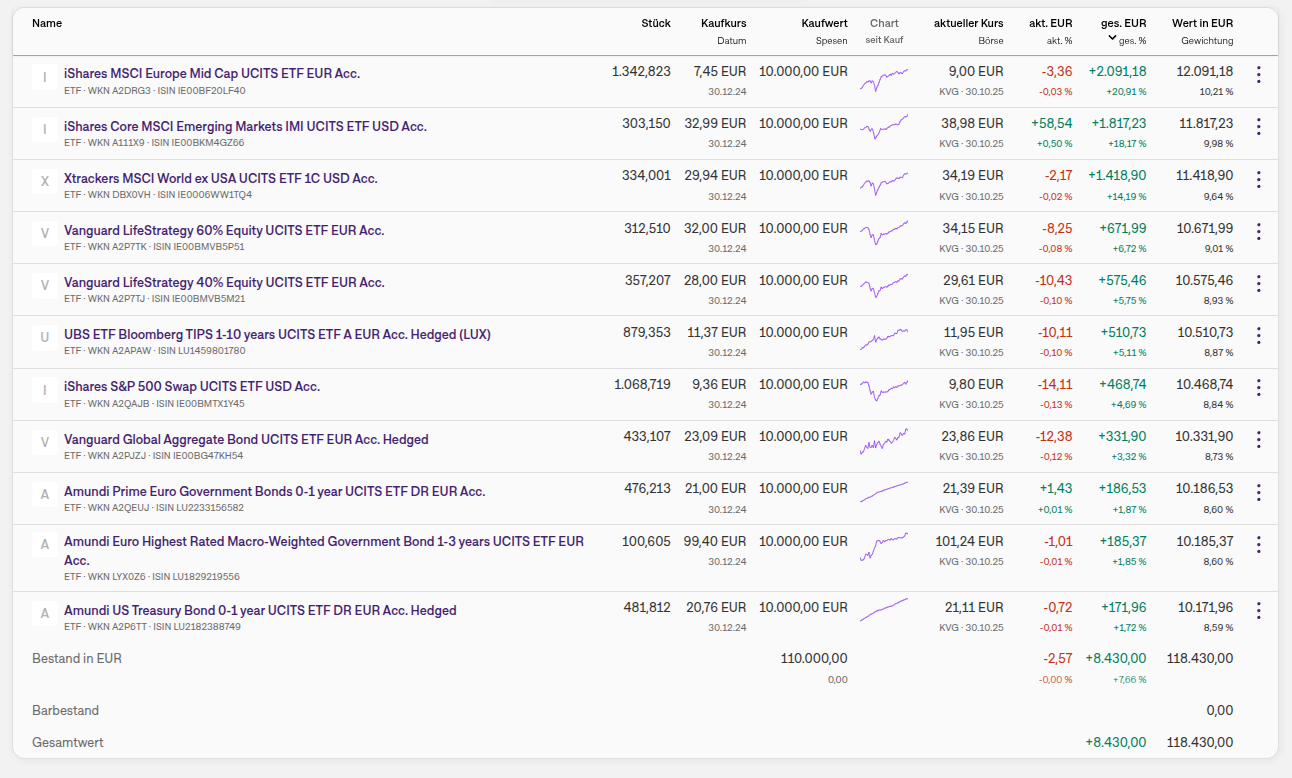
Task: Sort by Stück column header
Action: point(656,23)
